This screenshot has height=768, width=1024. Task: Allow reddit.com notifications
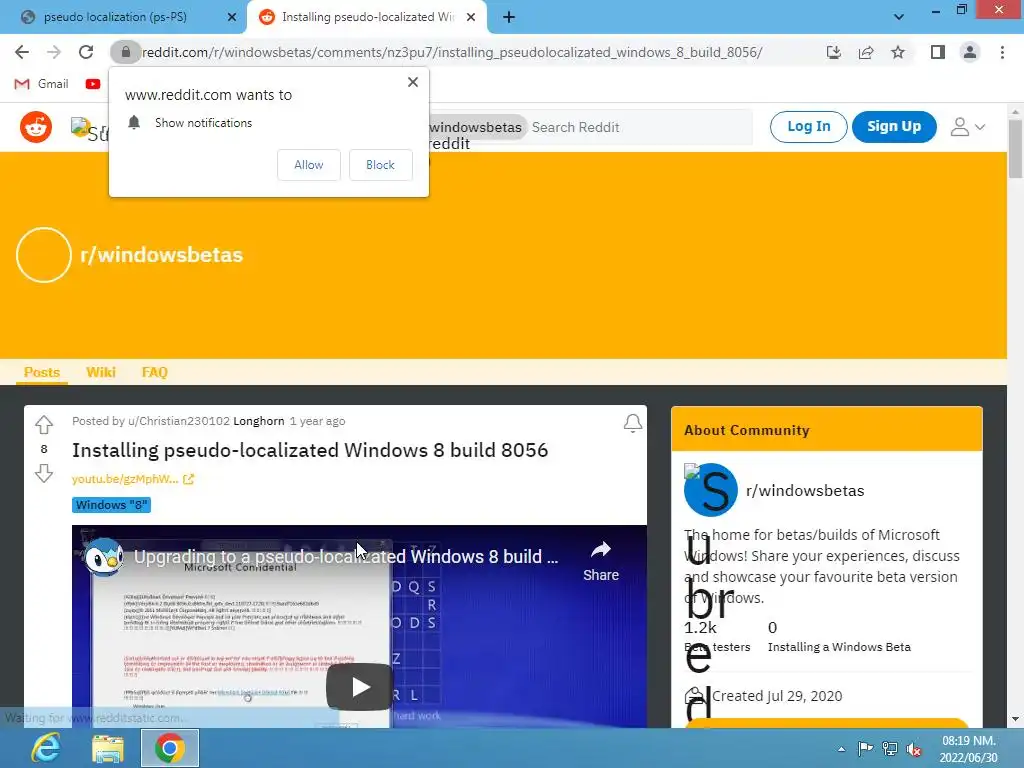pos(308,165)
